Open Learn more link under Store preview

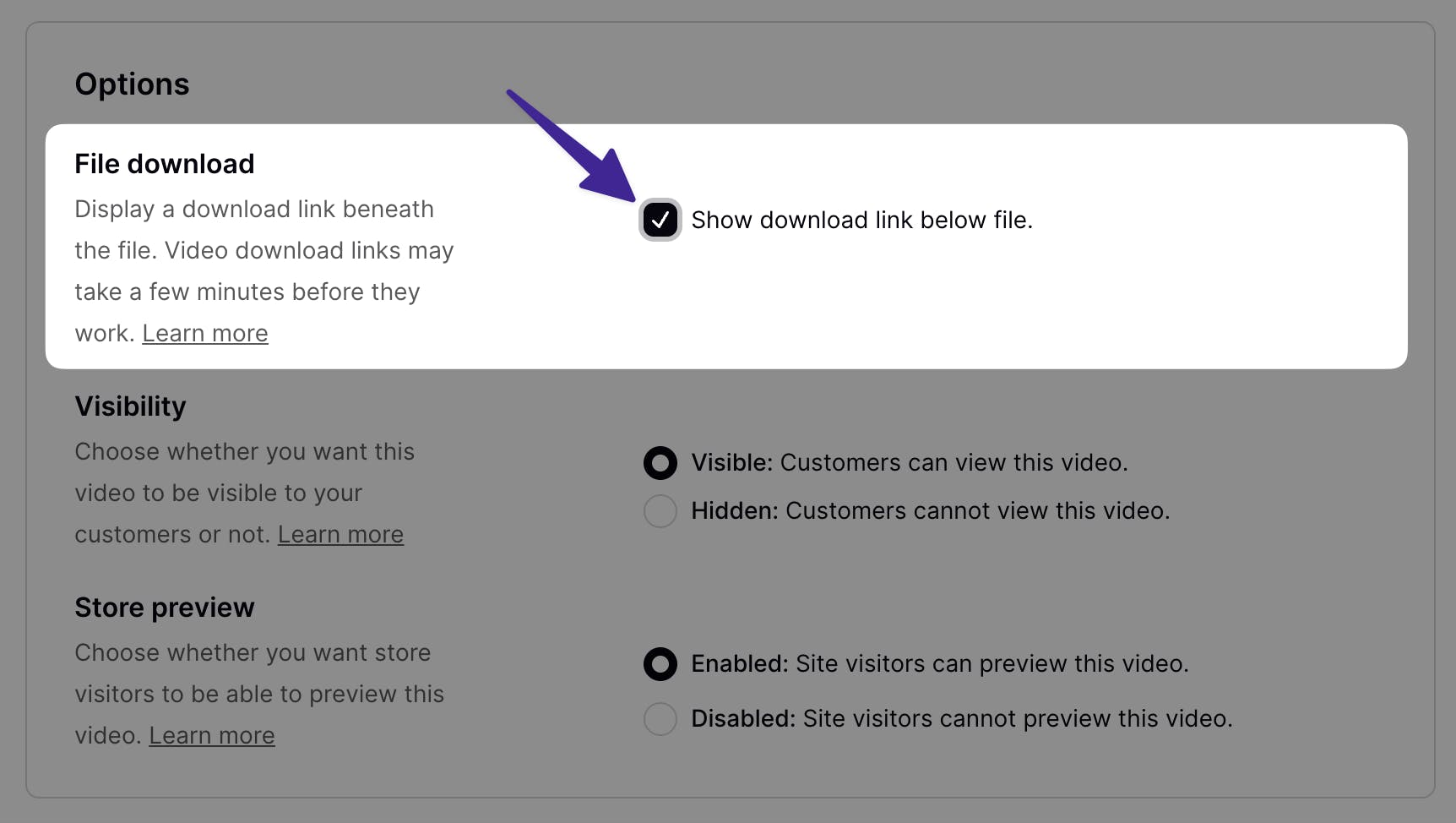pos(212,736)
